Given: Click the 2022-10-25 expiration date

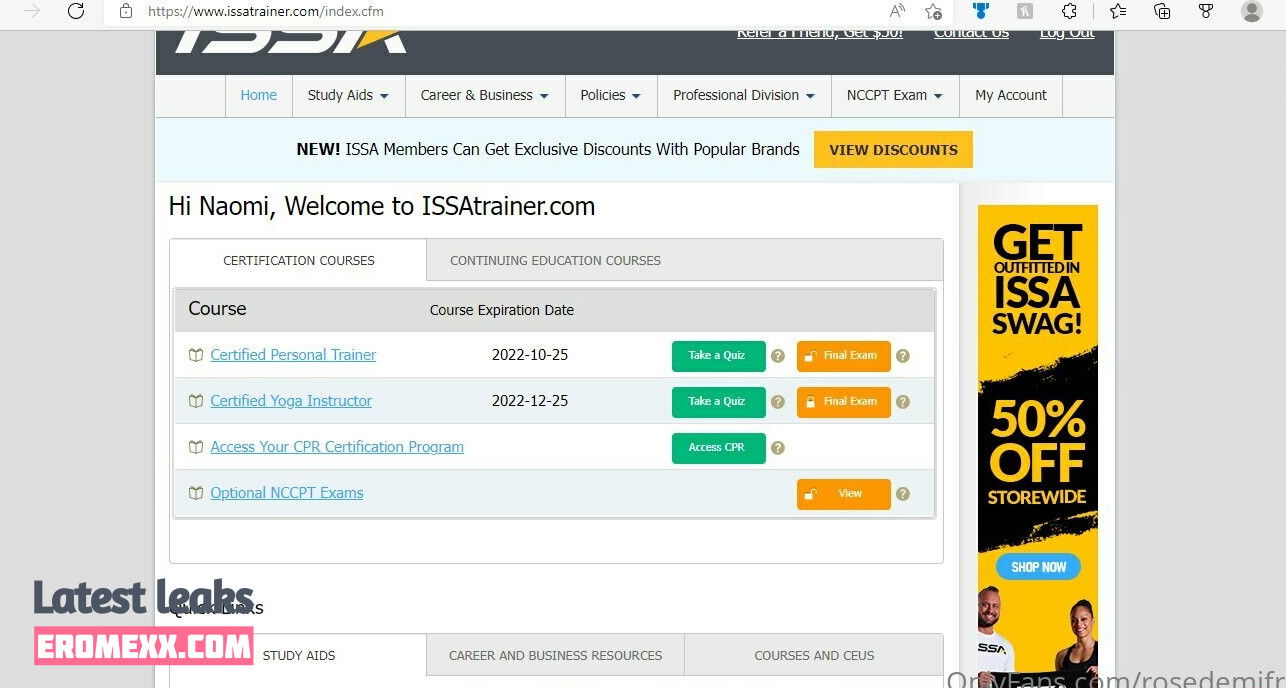Looking at the screenshot, I should tap(530, 355).
